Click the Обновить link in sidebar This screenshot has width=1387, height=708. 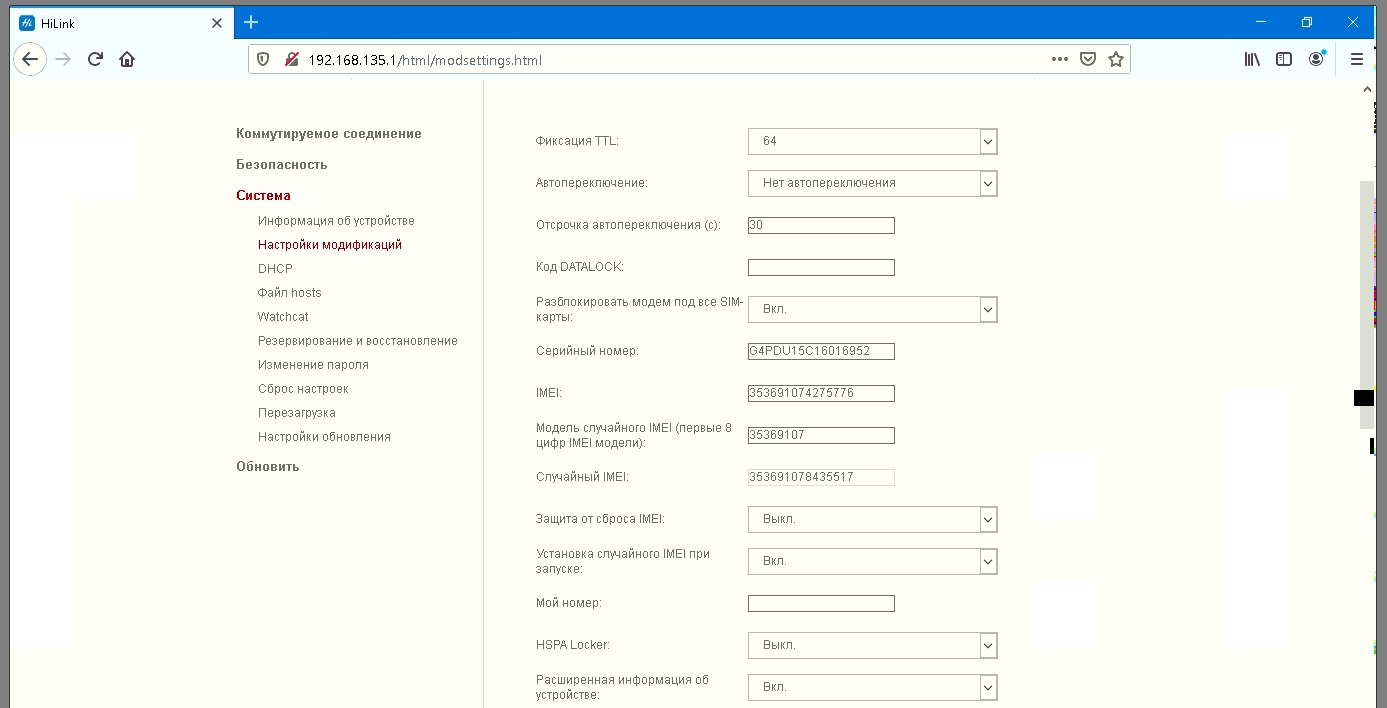click(x=266, y=466)
